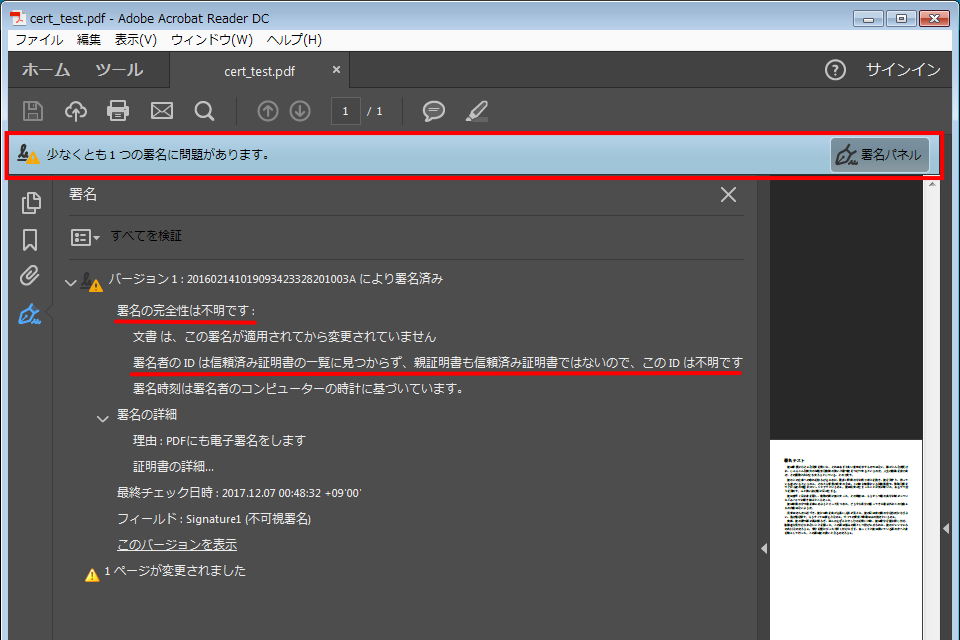Open the signature panel options dropdown
Image resolution: width=960 pixels, height=640 pixels.
[84, 237]
